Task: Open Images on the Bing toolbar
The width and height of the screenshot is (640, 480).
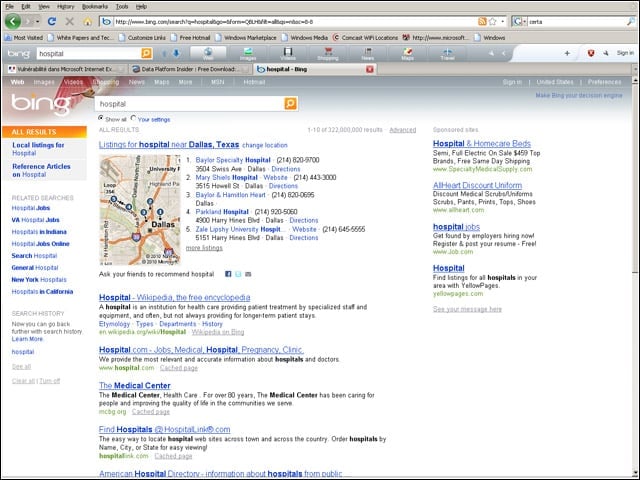Action: [248, 53]
